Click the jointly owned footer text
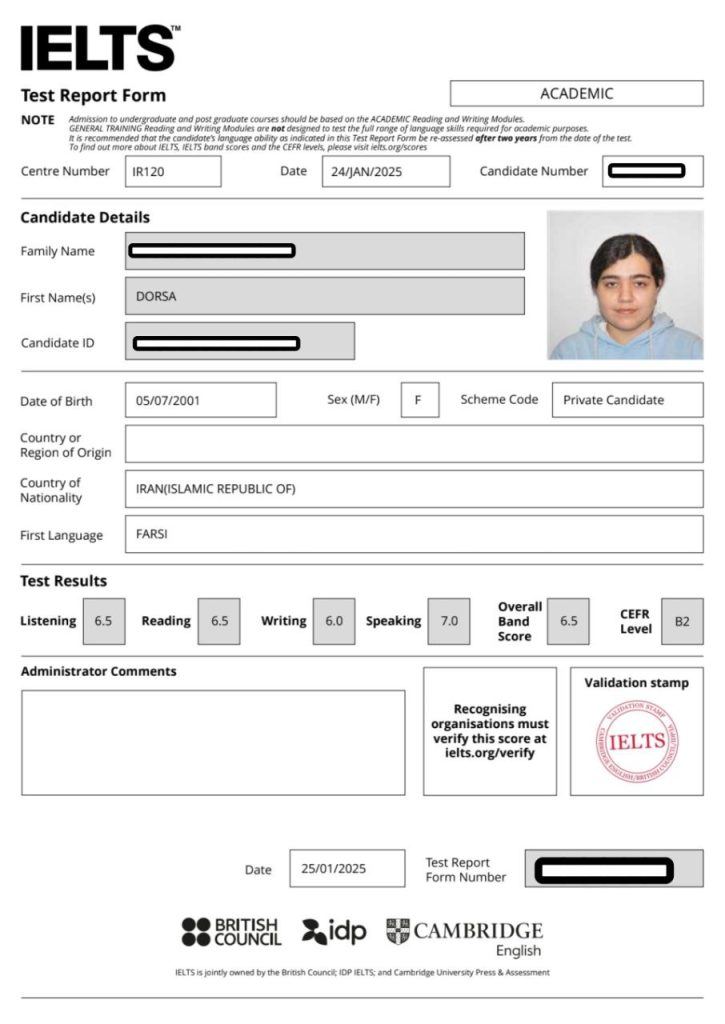This screenshot has height=1024, width=725. (x=362, y=972)
